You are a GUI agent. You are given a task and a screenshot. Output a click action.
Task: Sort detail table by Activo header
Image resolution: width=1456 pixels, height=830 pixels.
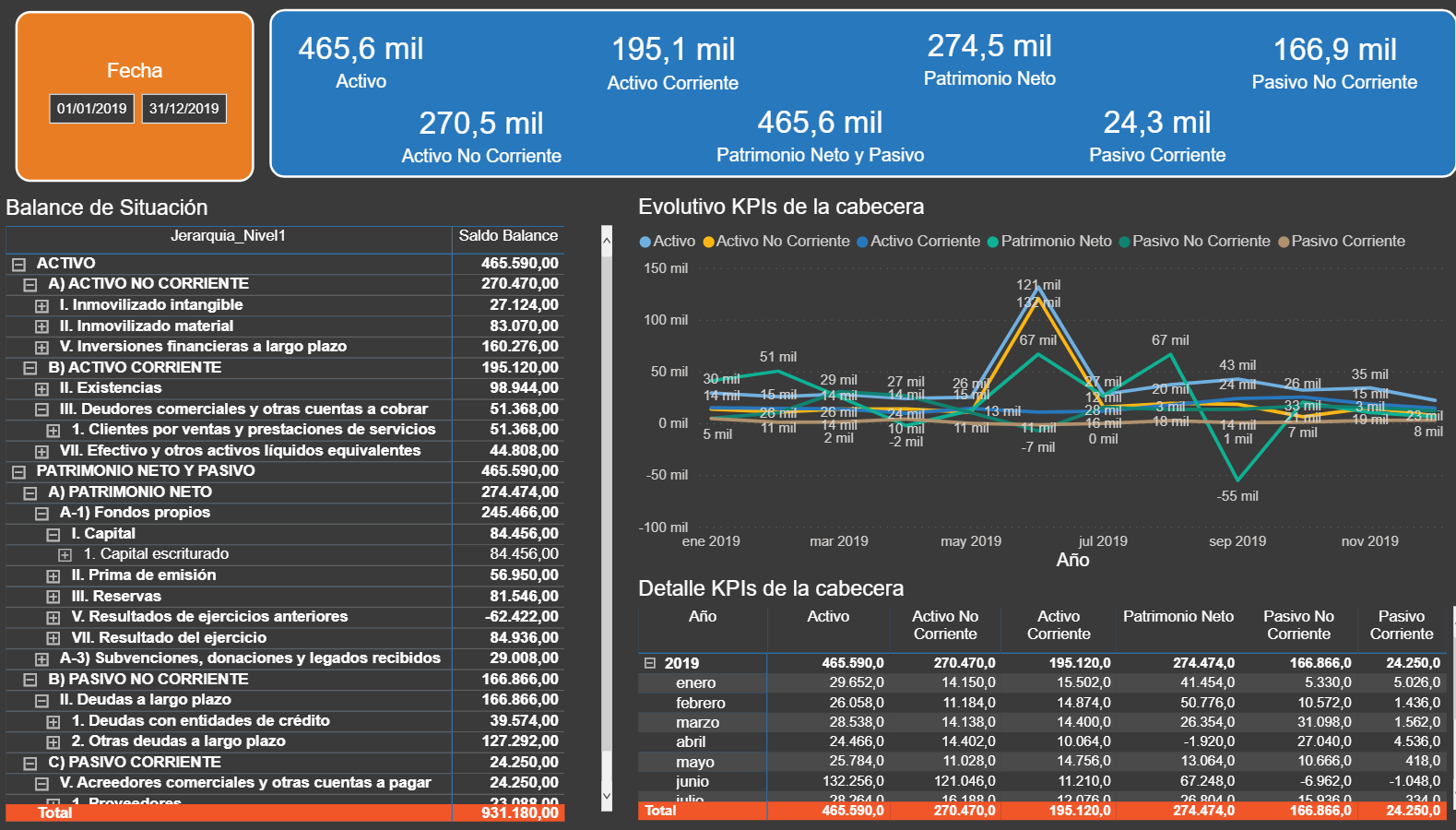[x=828, y=617]
